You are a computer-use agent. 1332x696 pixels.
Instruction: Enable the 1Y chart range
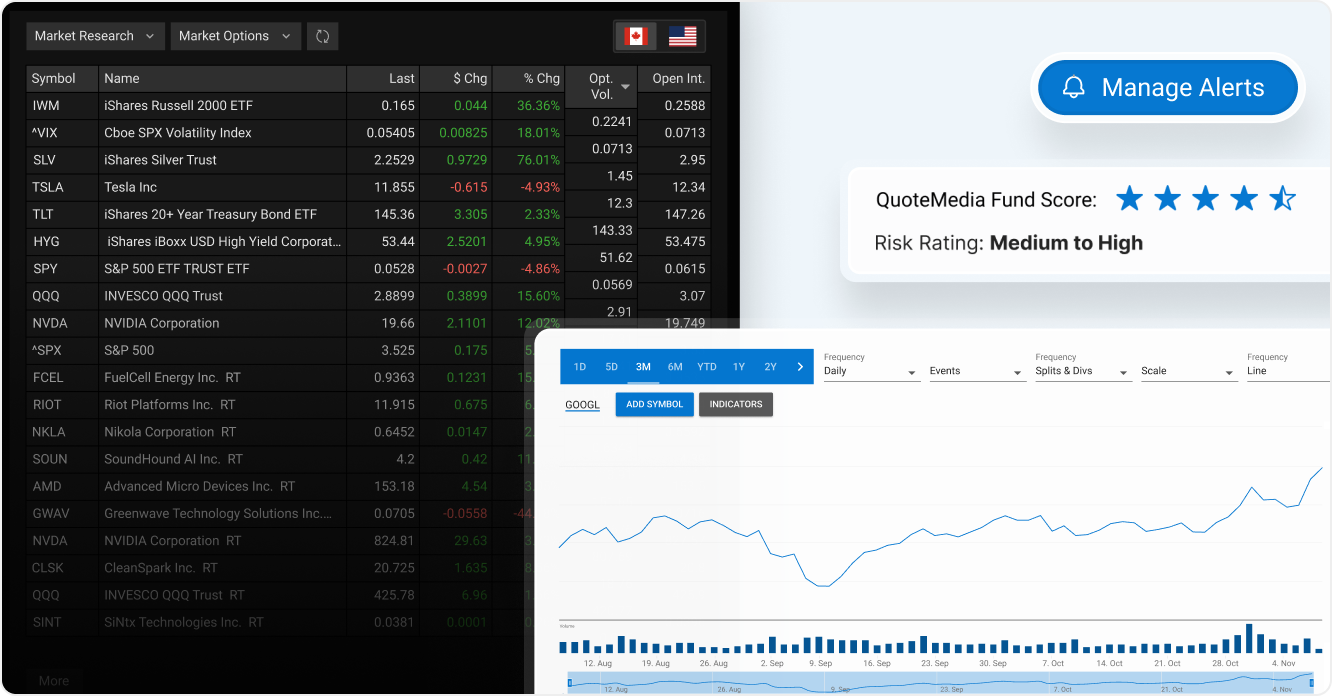point(738,367)
